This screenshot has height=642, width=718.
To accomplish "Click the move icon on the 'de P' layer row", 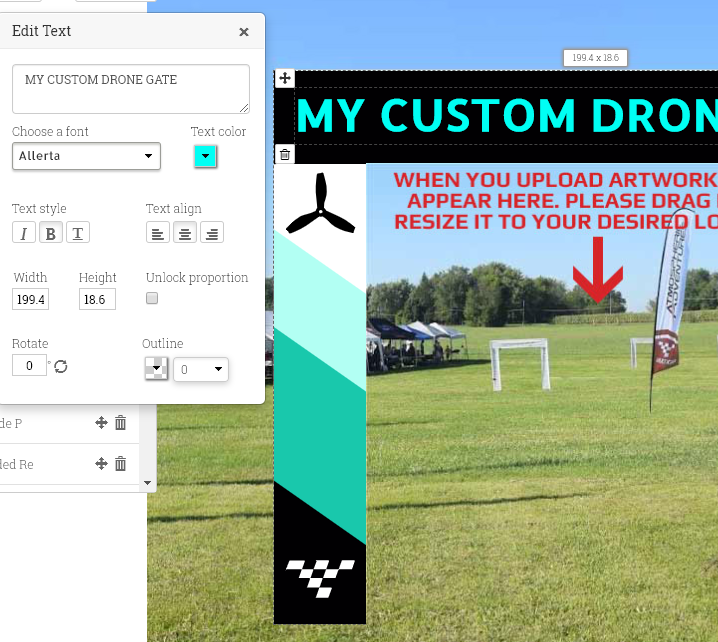I will (101, 423).
